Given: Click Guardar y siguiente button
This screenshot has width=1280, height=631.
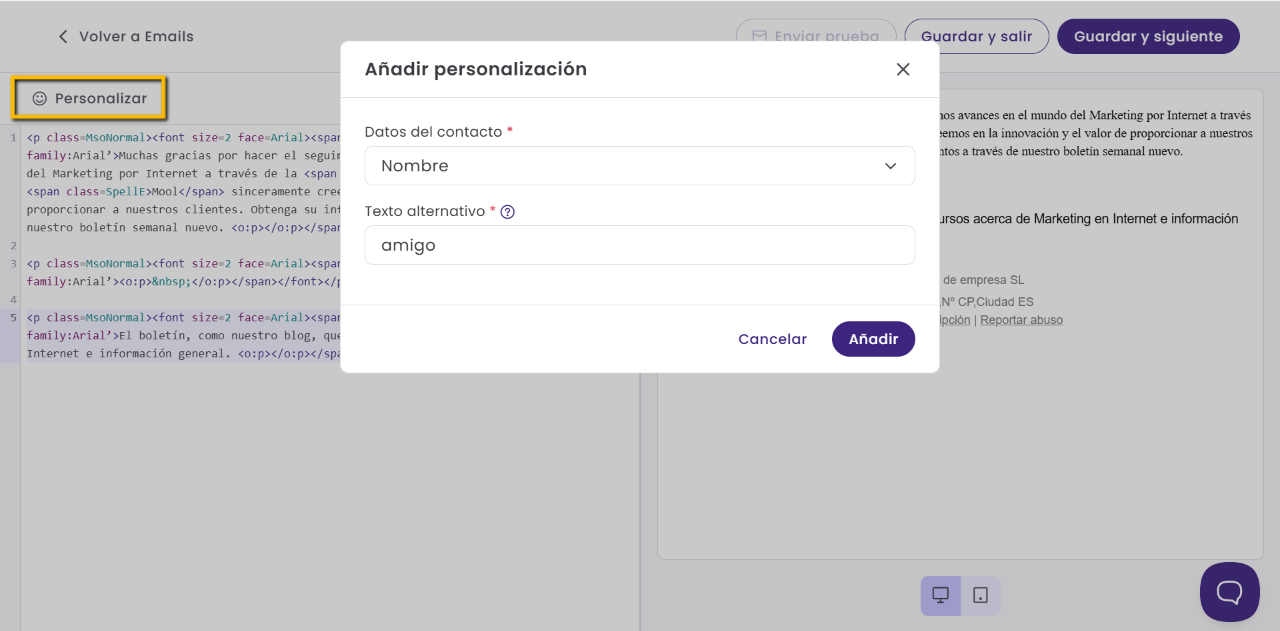Looking at the screenshot, I should tap(1148, 37).
